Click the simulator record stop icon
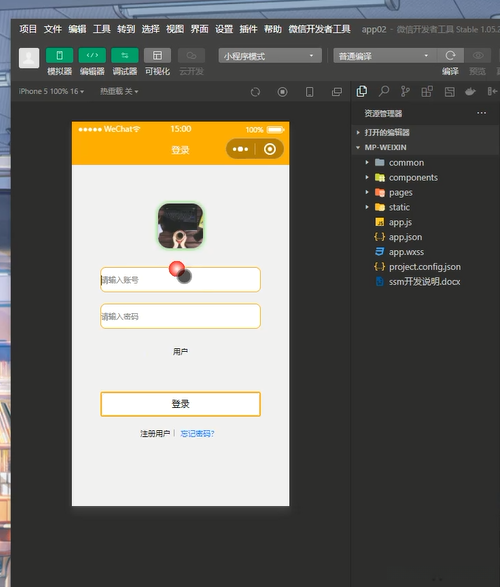Image resolution: width=500 pixels, height=587 pixels. (x=283, y=92)
